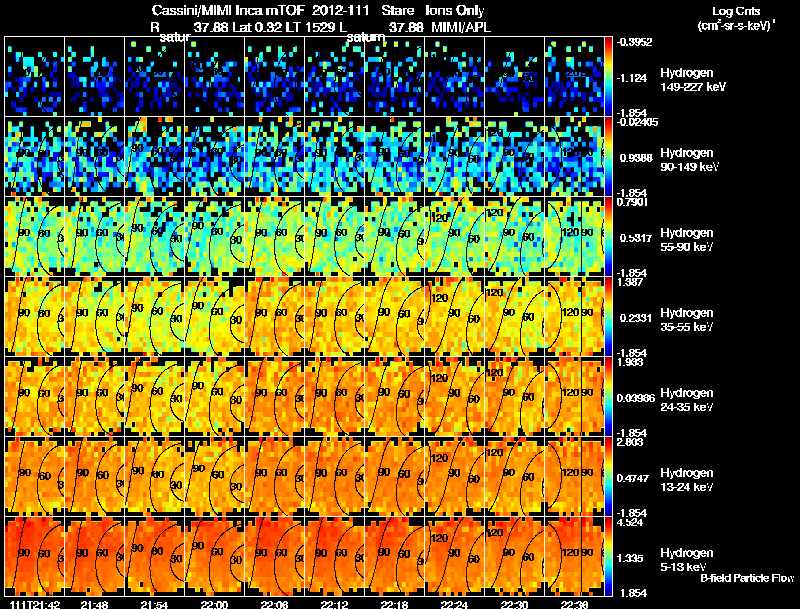Viewport: 800px width, 609px height.
Task: Click the Hydrogen 5-13 keV color bar
Action: [x=608, y=557]
